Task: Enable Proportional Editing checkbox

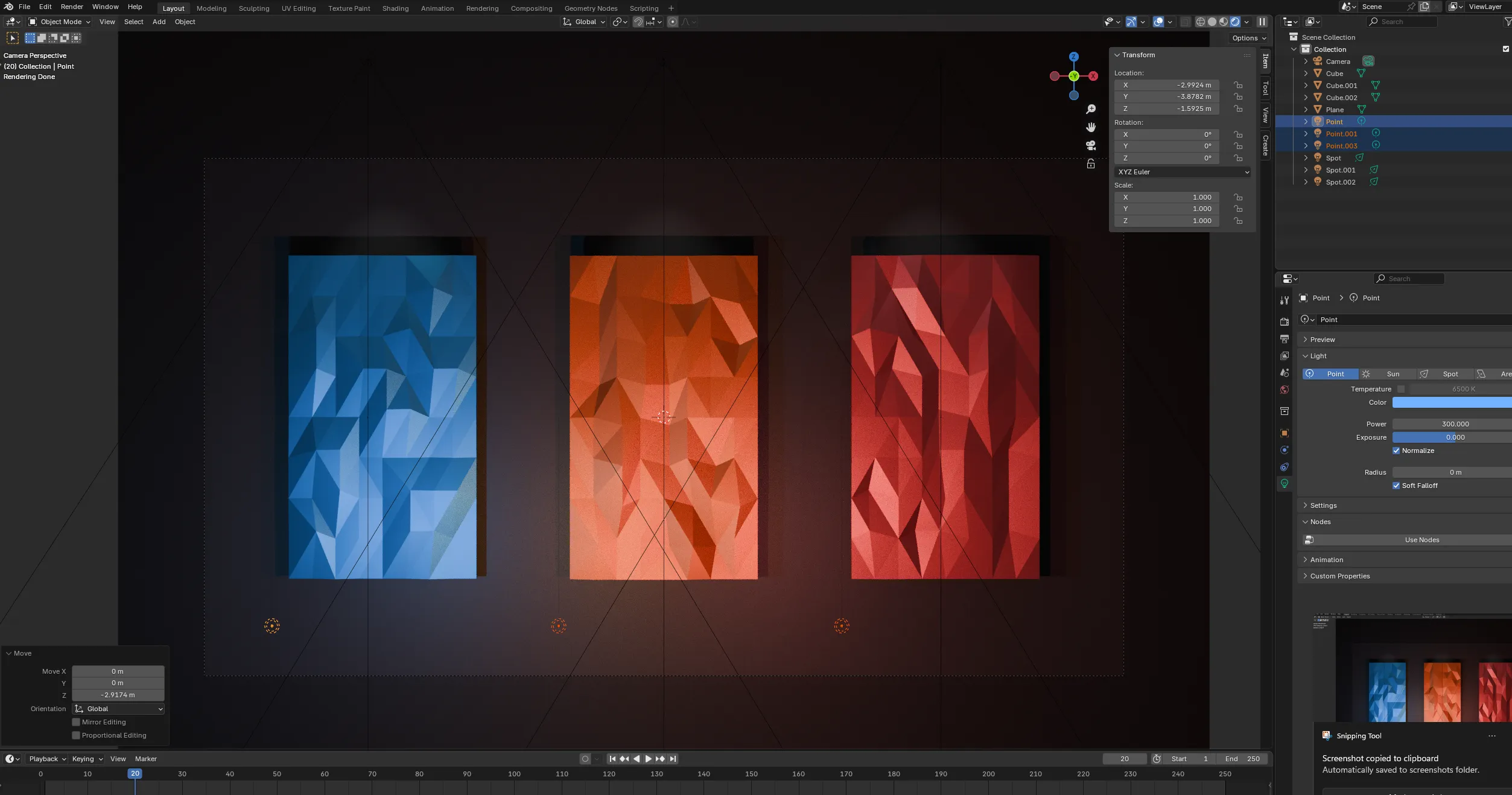Action: [76, 735]
